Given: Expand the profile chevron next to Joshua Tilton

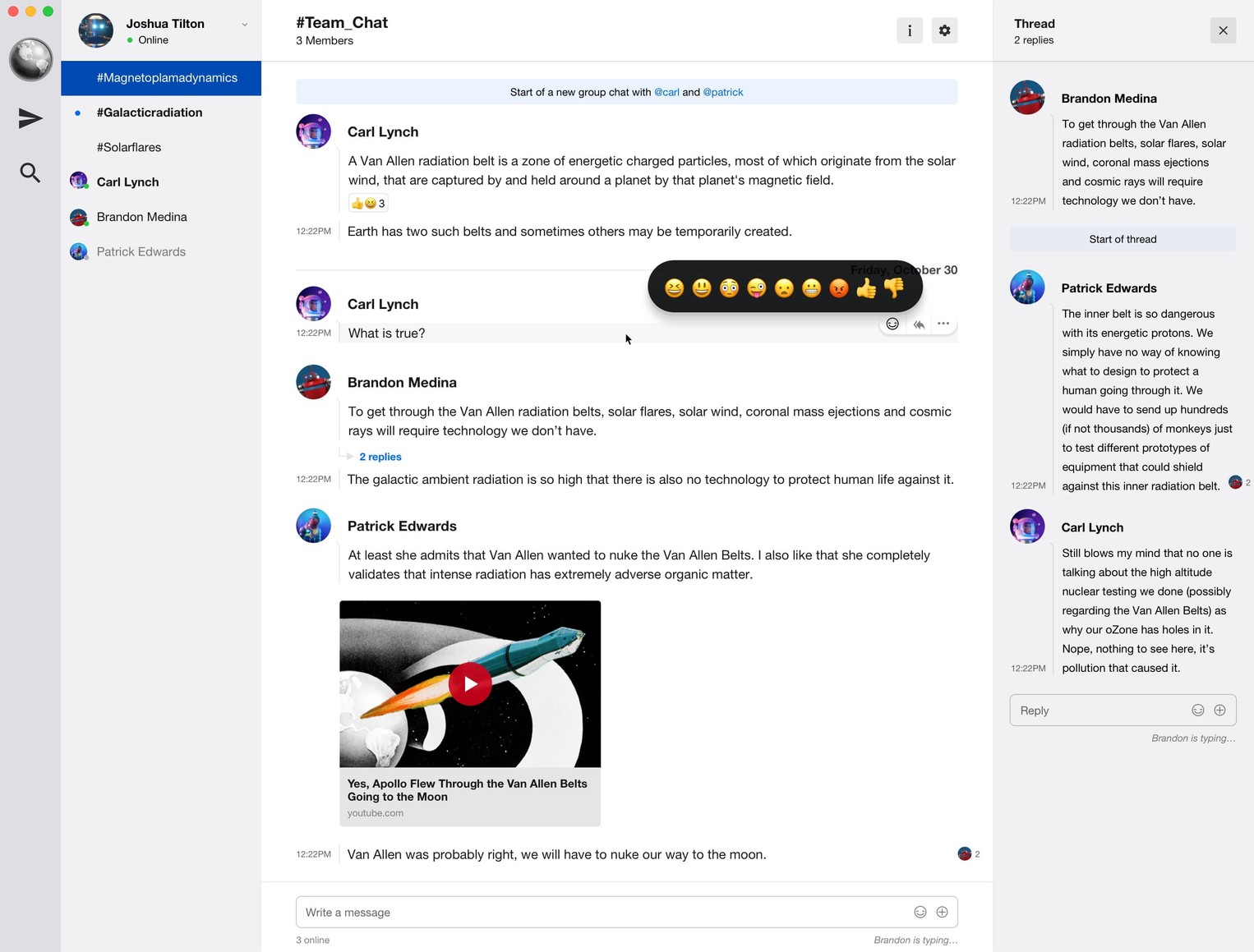Looking at the screenshot, I should [x=244, y=25].
